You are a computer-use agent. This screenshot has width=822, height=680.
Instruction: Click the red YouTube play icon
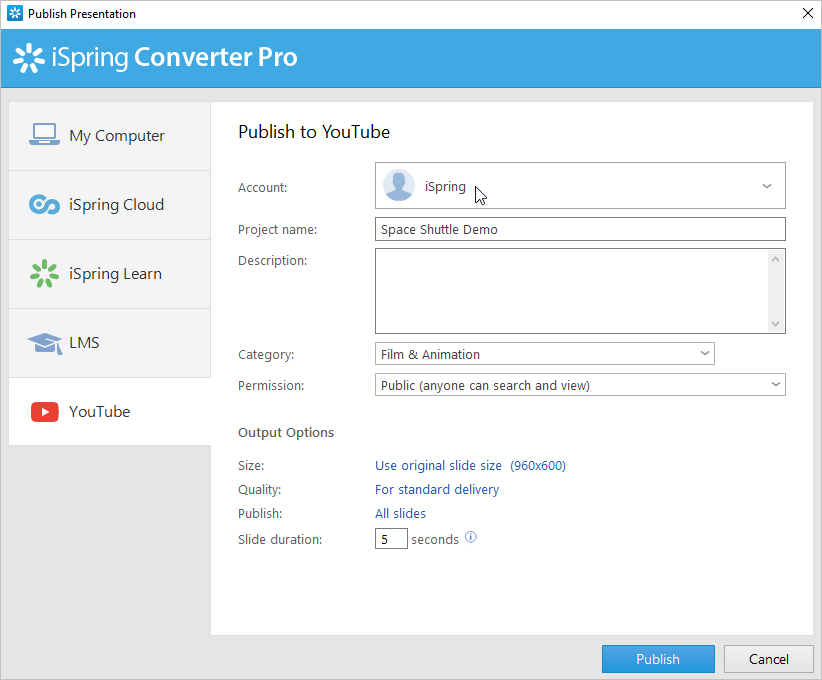[x=45, y=412]
